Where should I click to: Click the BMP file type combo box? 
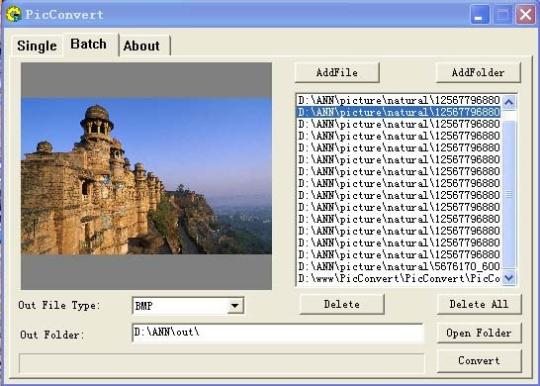[188, 305]
